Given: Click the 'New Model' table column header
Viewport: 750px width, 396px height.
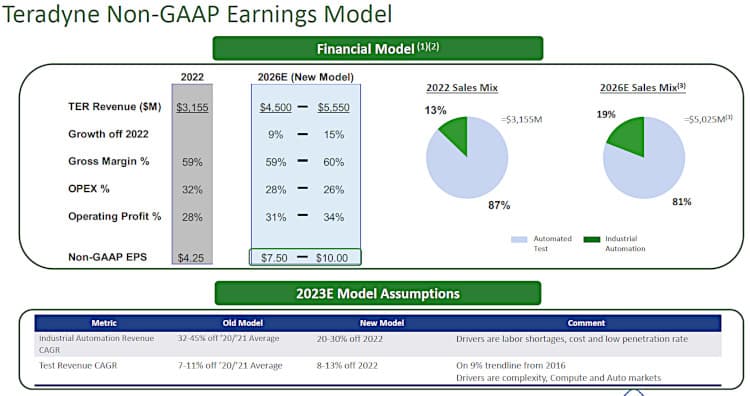Looking at the screenshot, I should pos(382,323).
